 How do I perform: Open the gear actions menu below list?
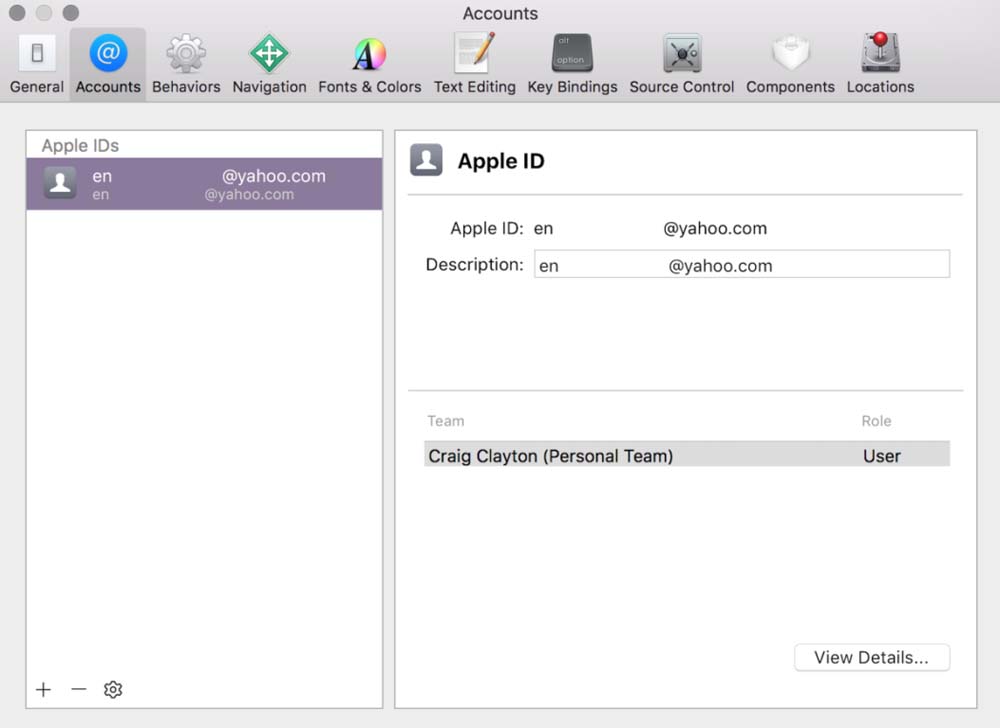click(x=113, y=690)
